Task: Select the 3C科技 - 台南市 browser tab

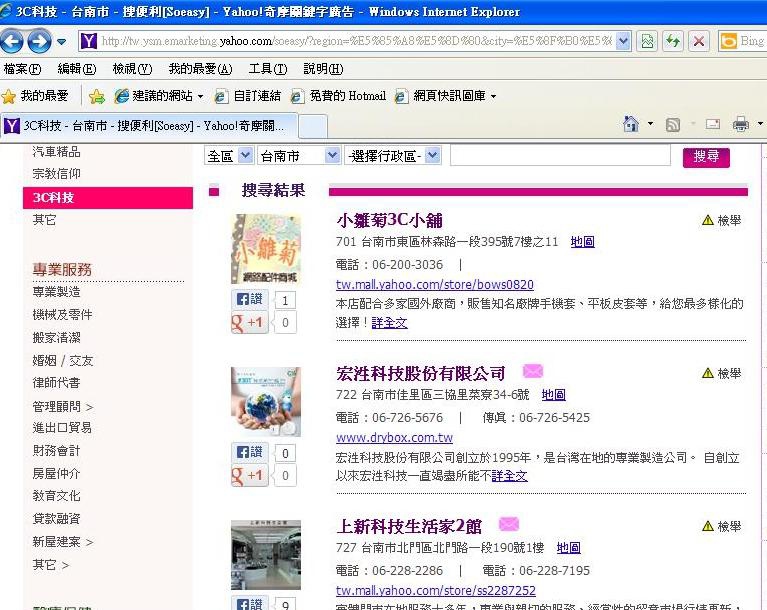Action: 149,126
